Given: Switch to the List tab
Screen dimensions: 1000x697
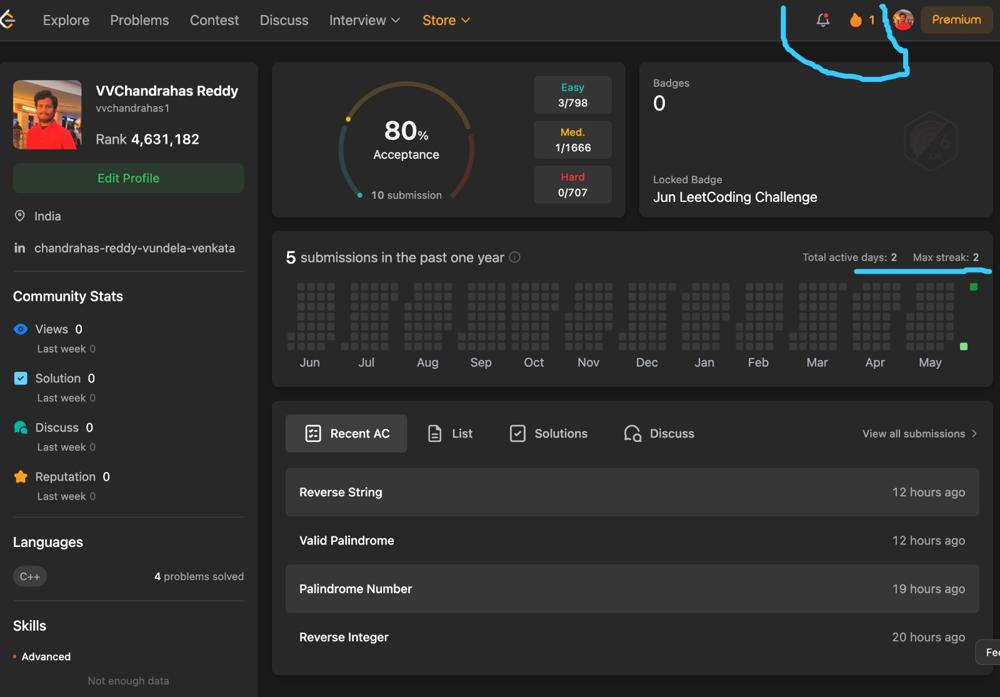Looking at the screenshot, I should click(x=449, y=434).
